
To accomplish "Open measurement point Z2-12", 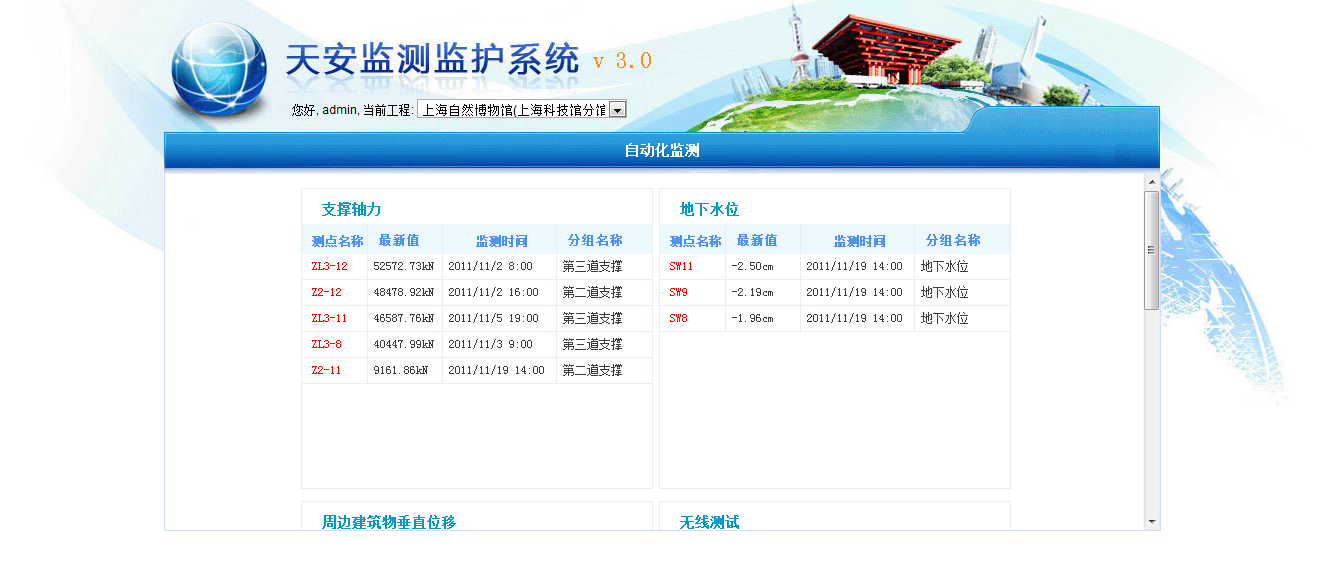I will point(327,293).
